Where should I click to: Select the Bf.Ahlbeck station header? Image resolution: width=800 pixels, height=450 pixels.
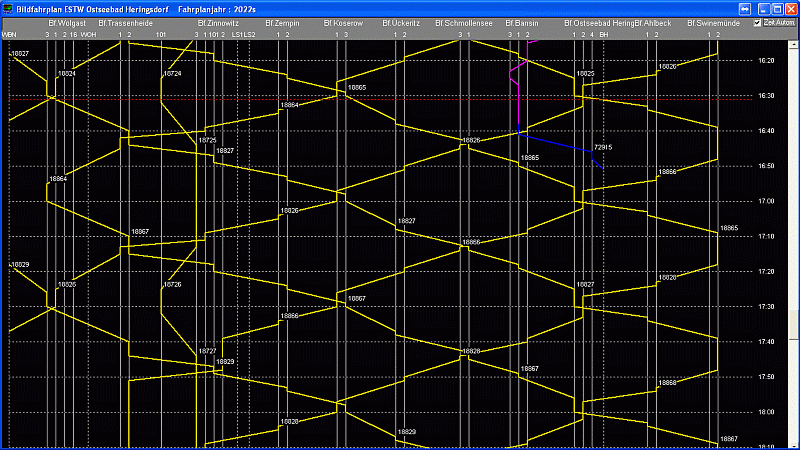[653, 23]
